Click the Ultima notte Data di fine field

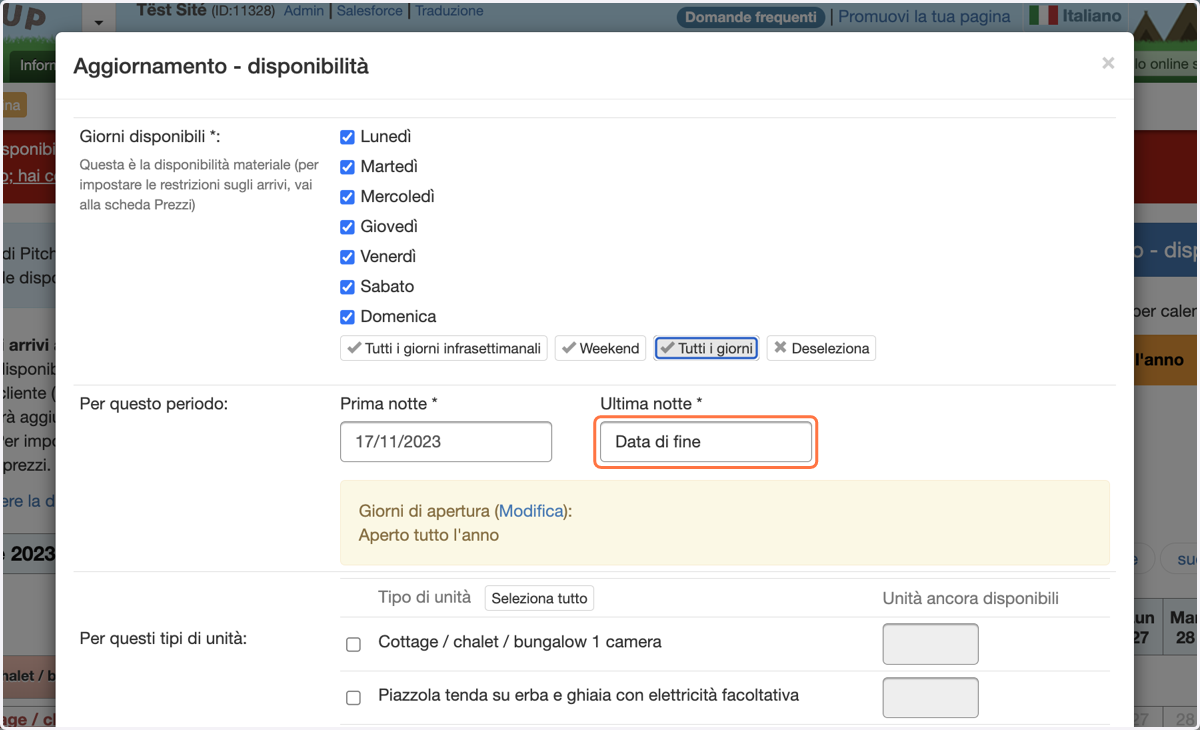tap(706, 442)
